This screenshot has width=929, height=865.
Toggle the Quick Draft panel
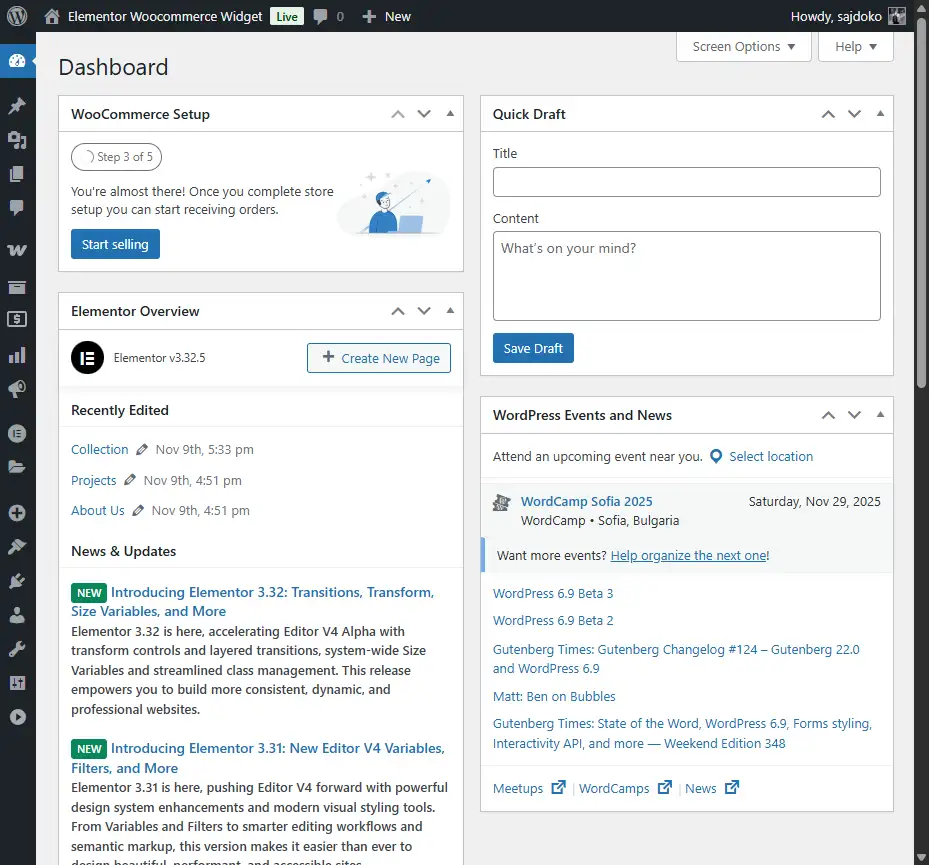[880, 114]
